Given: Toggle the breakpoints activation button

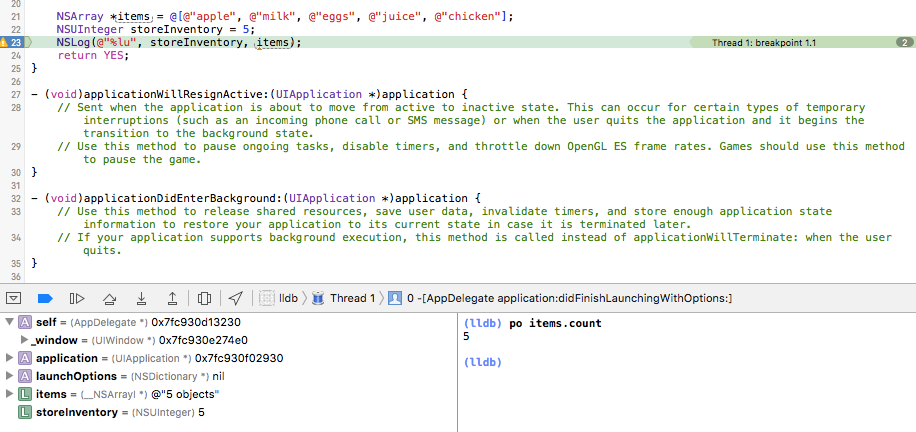Looking at the screenshot, I should coord(45,298).
